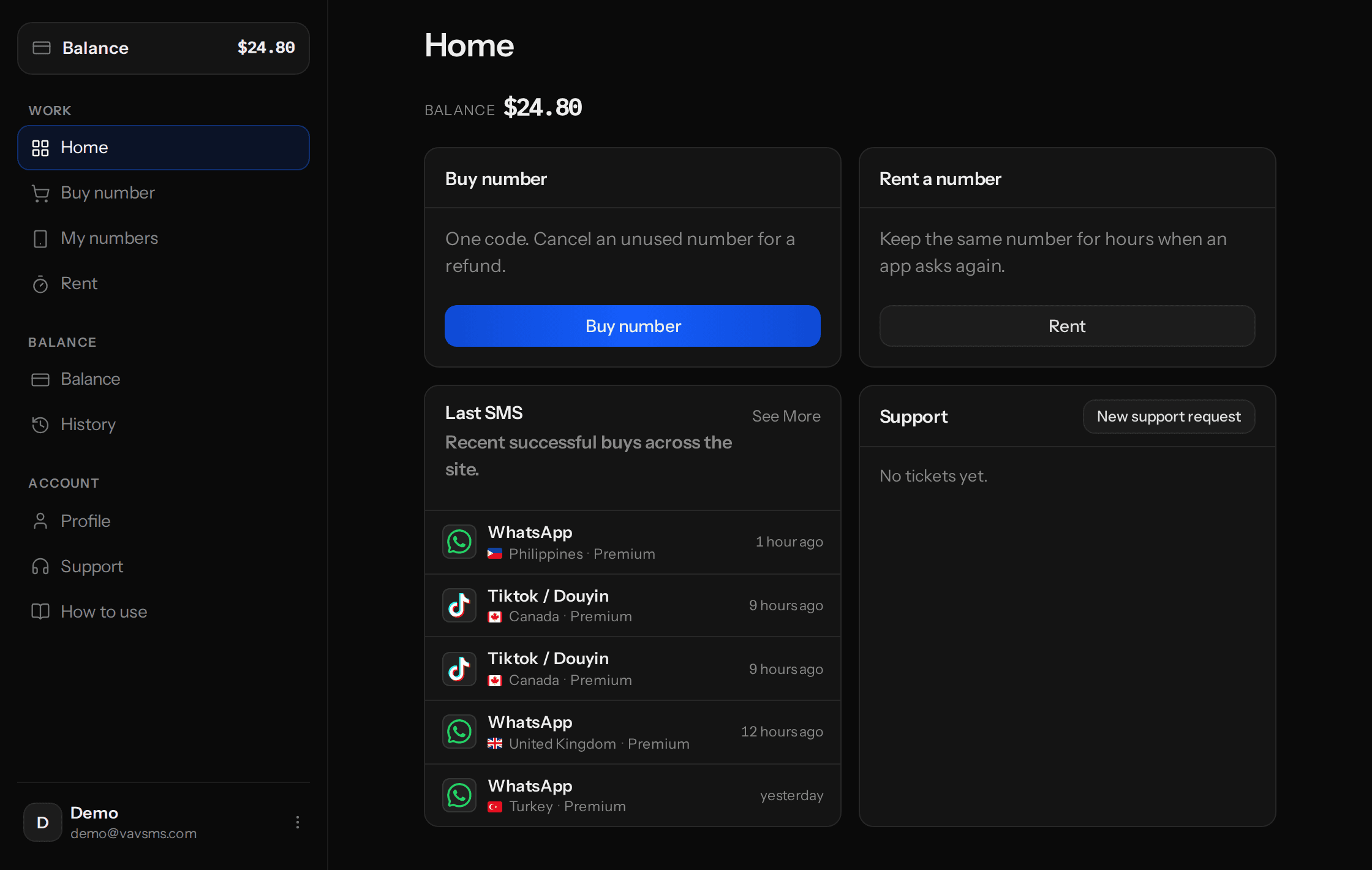The height and width of the screenshot is (870, 1372).
Task: Click the TikTok icon in the first Canada row
Action: (x=459, y=605)
